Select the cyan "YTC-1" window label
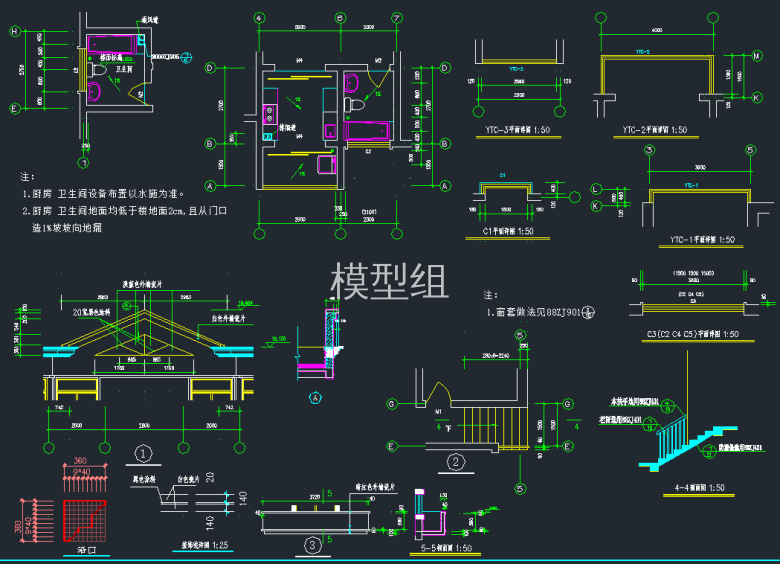The width and height of the screenshot is (780, 564). (691, 185)
